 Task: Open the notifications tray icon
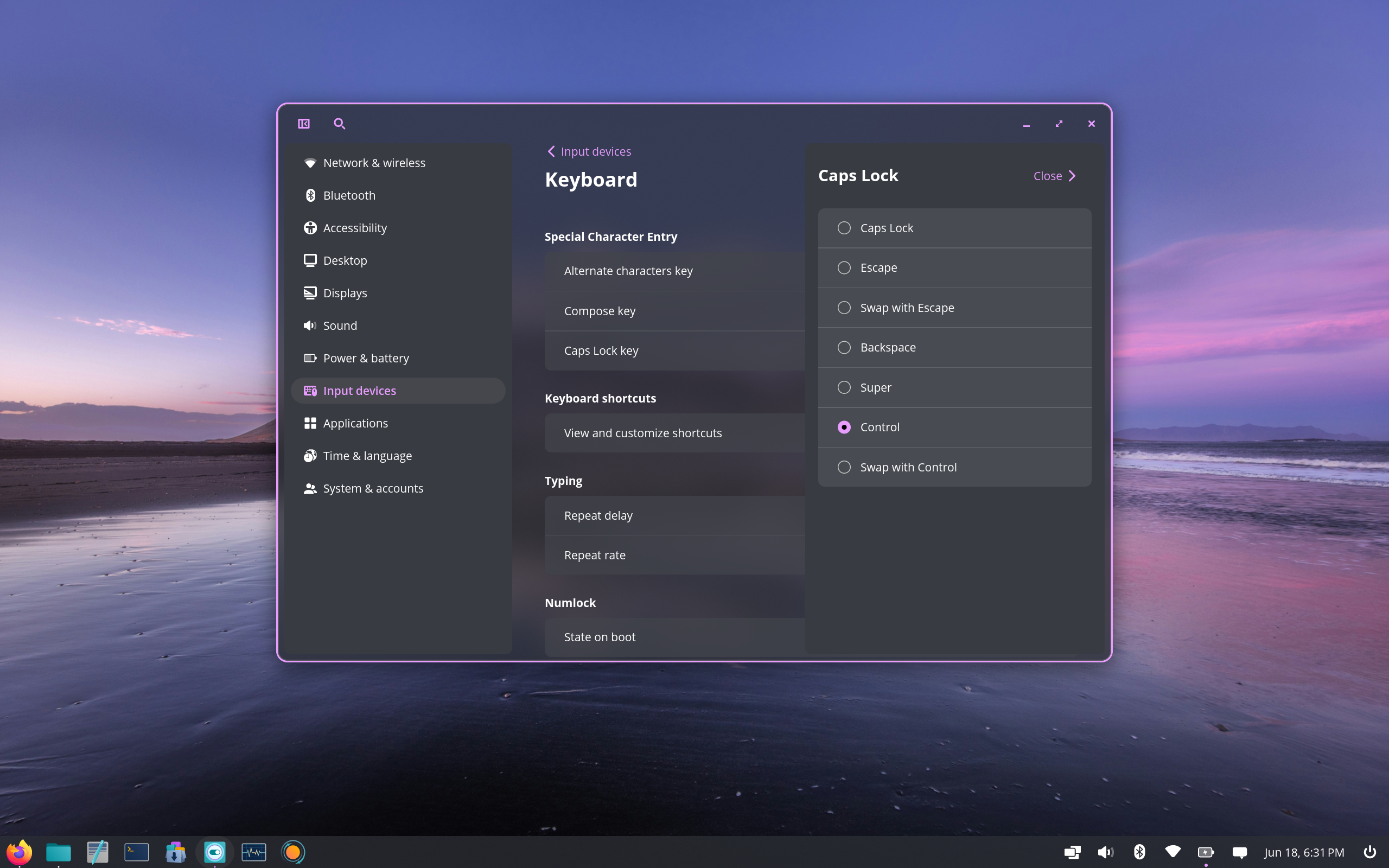click(x=1239, y=852)
